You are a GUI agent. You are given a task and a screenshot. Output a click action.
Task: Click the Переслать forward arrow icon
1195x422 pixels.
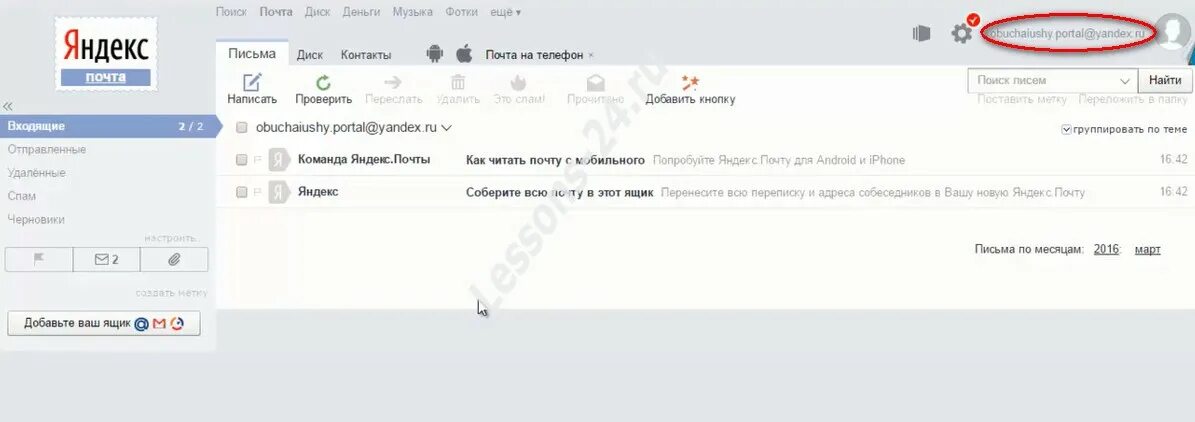pos(393,82)
